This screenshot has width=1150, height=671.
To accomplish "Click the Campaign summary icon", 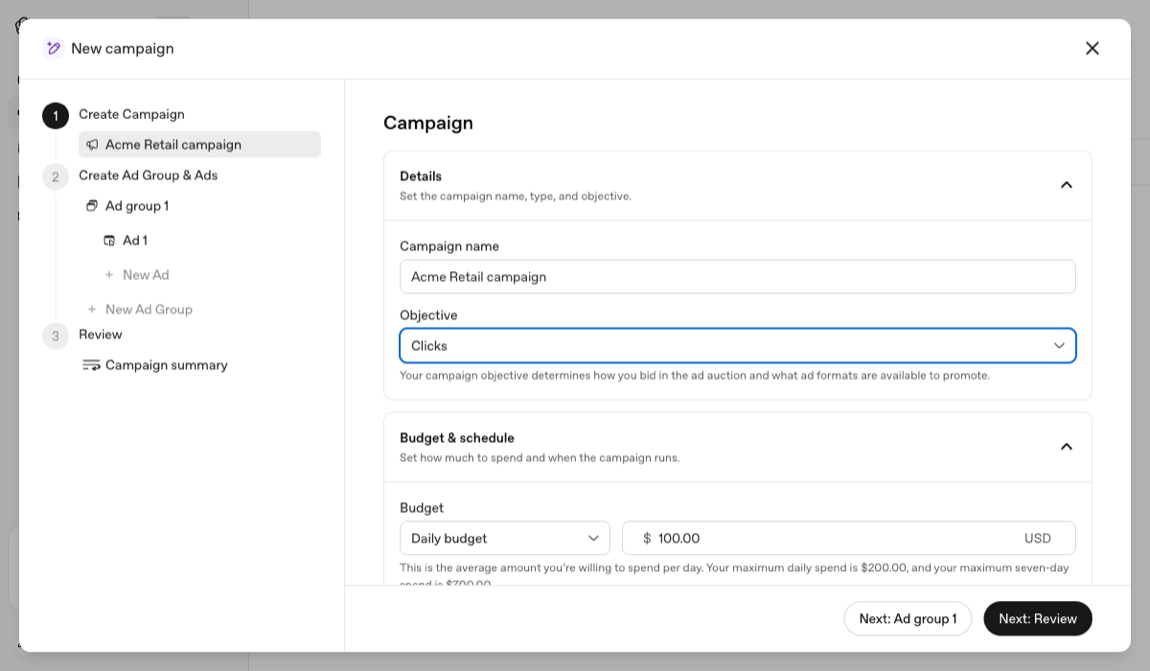I will click(x=91, y=365).
